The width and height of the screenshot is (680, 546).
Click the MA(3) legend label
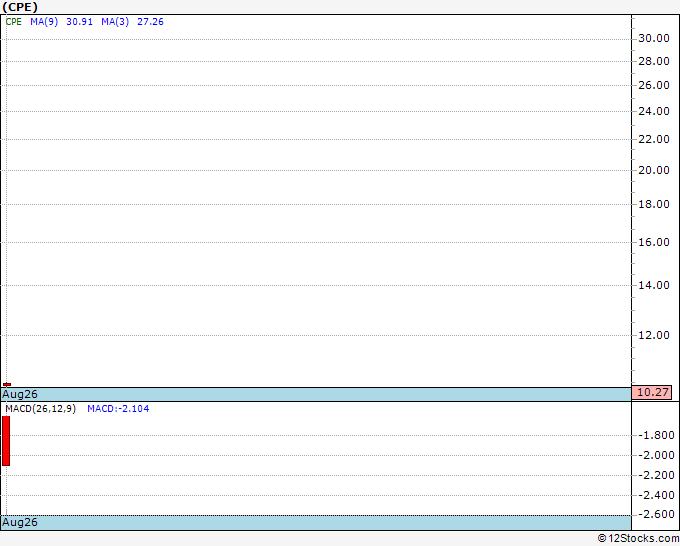[115, 22]
